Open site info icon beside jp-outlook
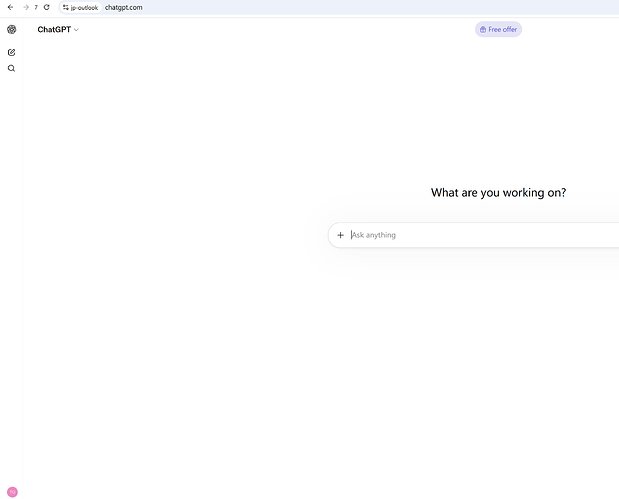This screenshot has height=499, width=619. tap(66, 7)
